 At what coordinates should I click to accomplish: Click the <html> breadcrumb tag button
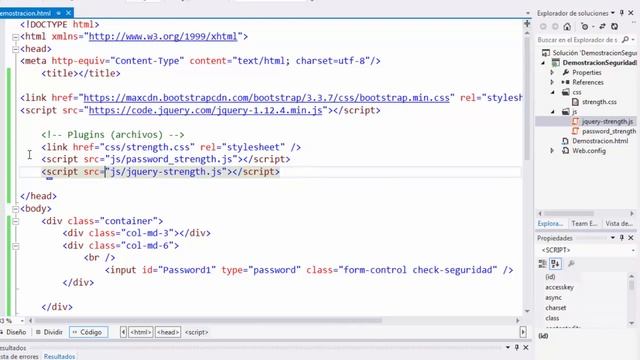click(x=141, y=332)
